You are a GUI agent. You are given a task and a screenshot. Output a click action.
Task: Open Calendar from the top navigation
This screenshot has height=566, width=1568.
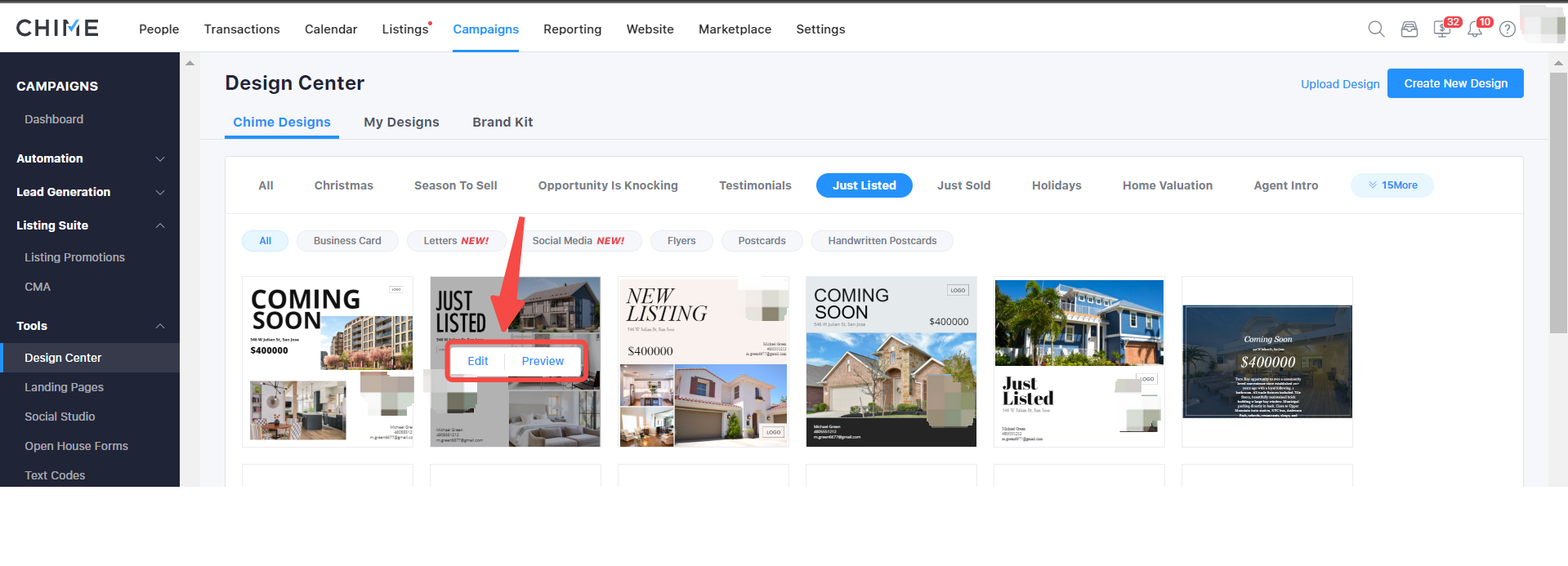click(331, 29)
